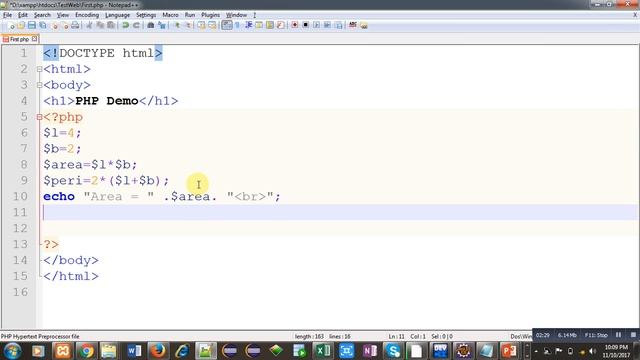Click Run macro multiple times icon
This screenshot has height=360, width=640.
[x=327, y=25]
